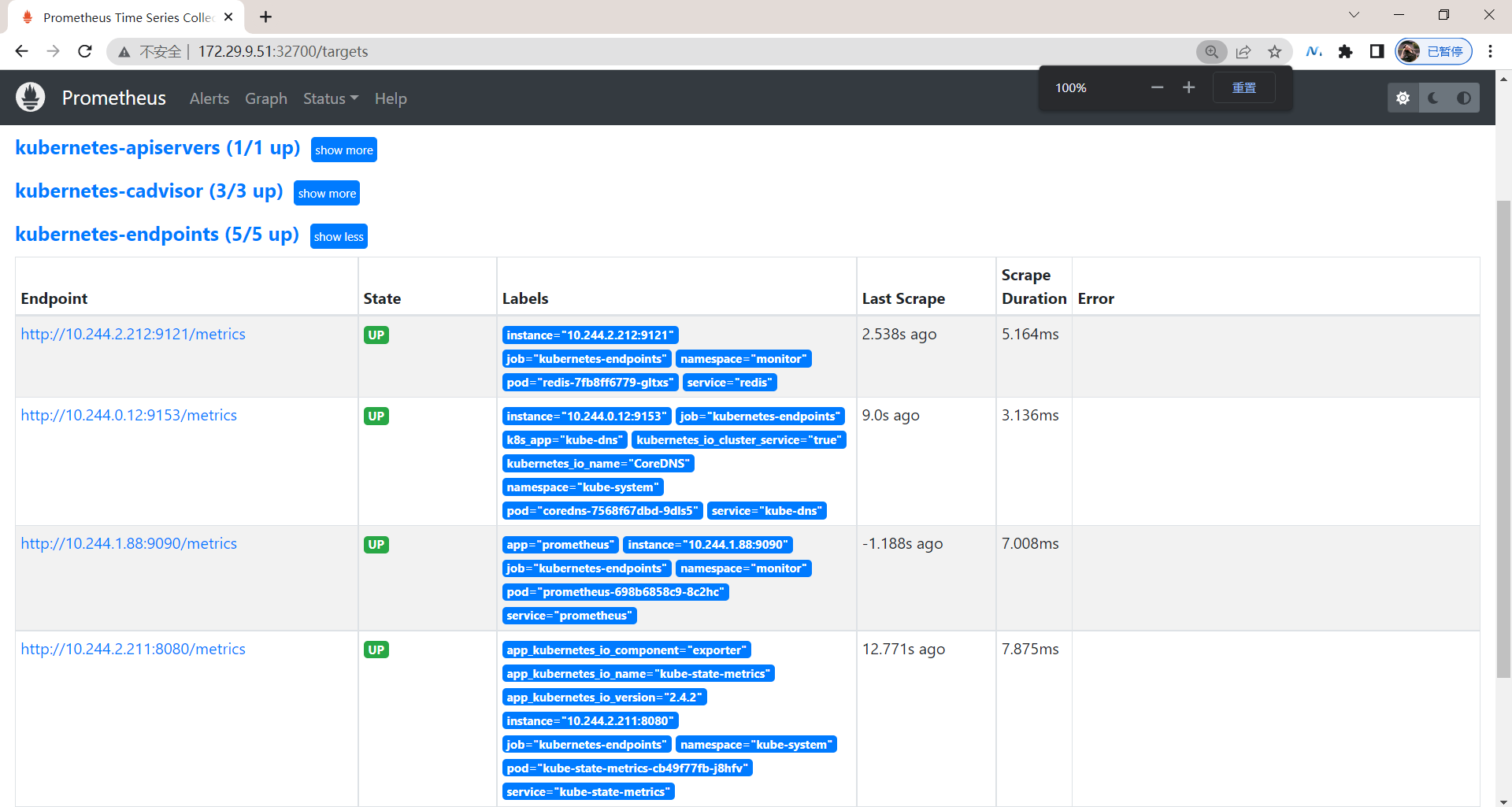Screen dimensions: 1512x807
Task: Open the profile avatar button
Action: pyautogui.click(x=1433, y=51)
